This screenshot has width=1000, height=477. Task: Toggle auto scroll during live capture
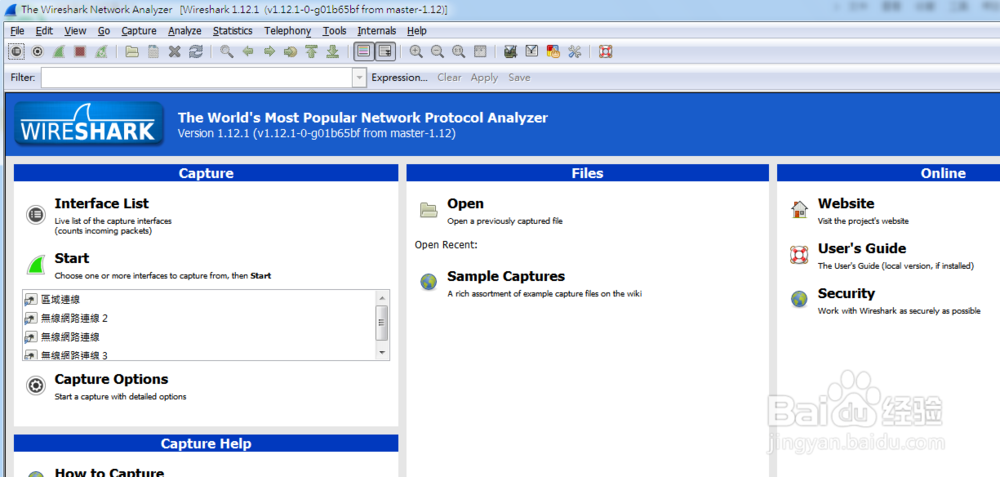point(385,52)
